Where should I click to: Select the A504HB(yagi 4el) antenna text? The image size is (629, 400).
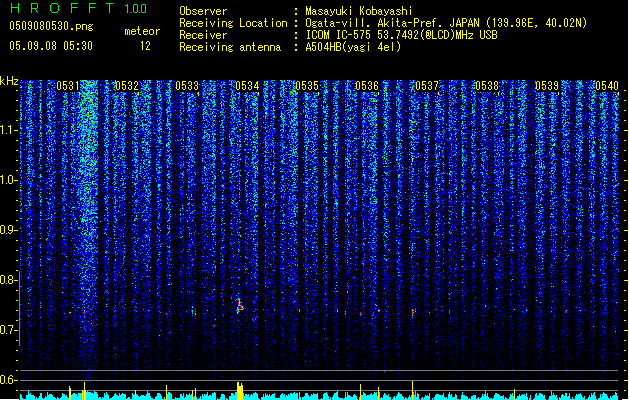coord(353,47)
